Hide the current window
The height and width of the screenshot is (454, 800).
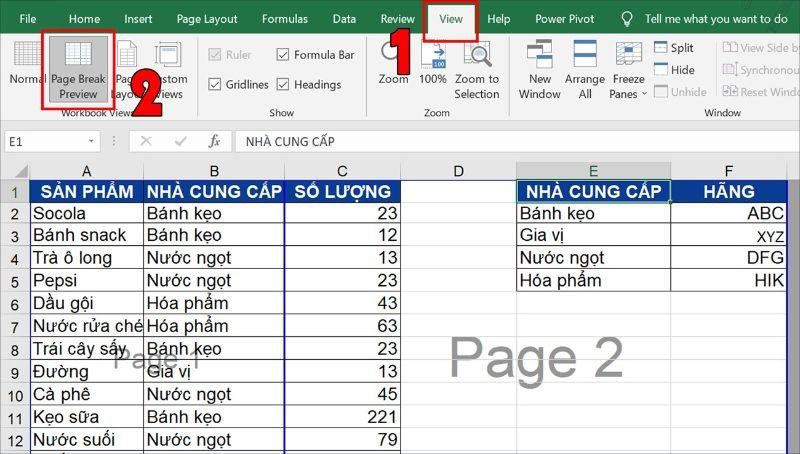click(674, 70)
